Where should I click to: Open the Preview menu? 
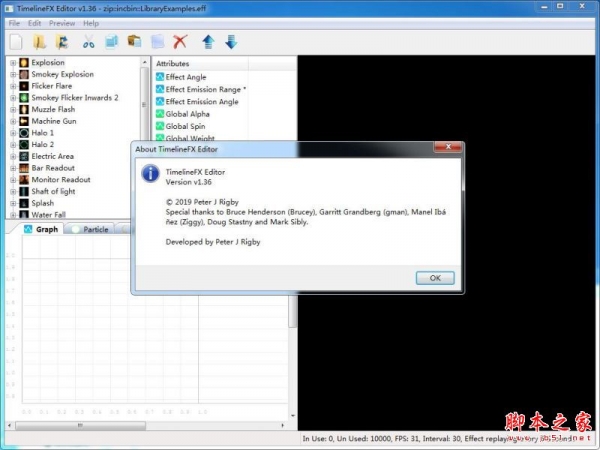tap(62, 23)
